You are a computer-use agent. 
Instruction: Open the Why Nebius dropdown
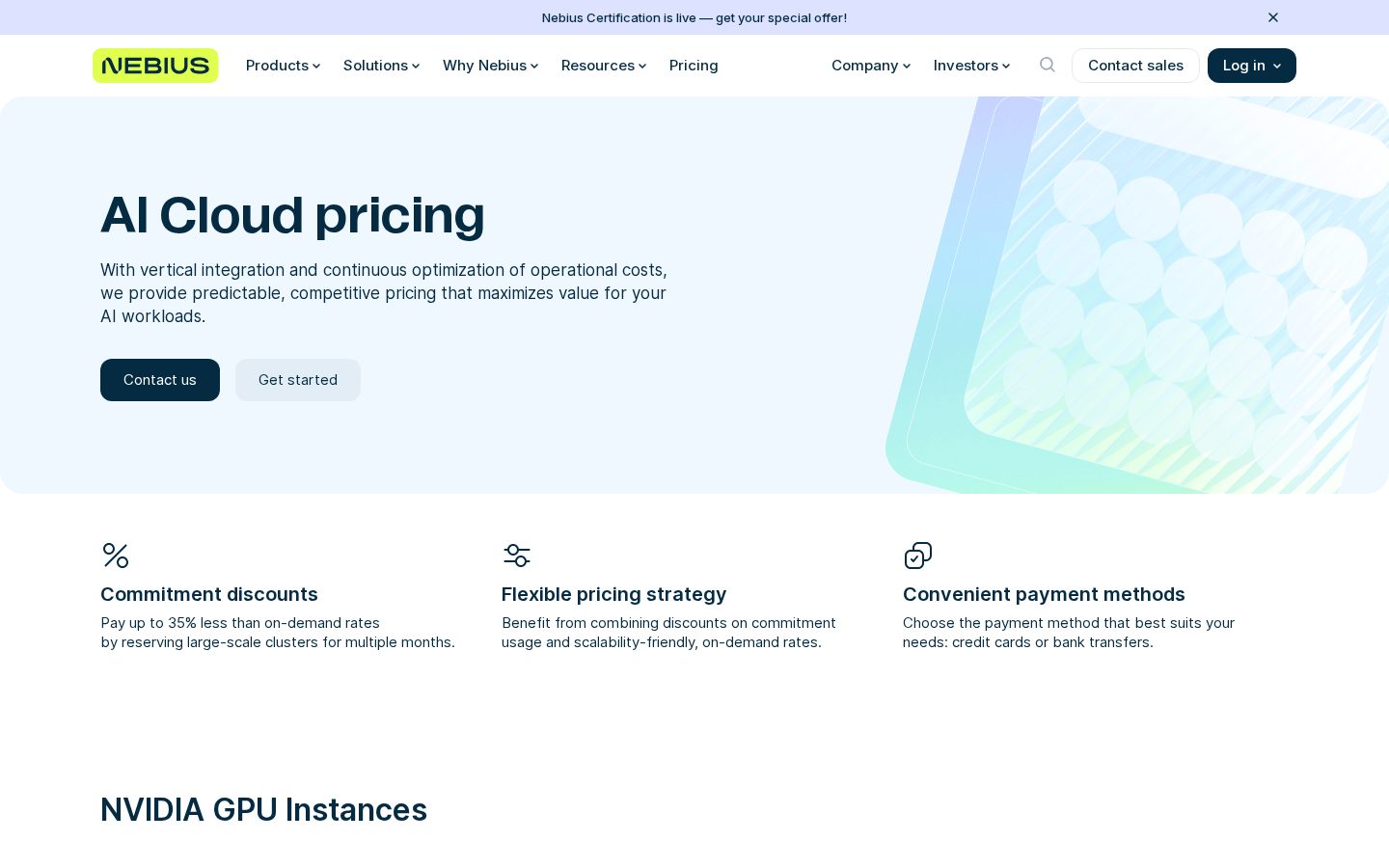[490, 66]
